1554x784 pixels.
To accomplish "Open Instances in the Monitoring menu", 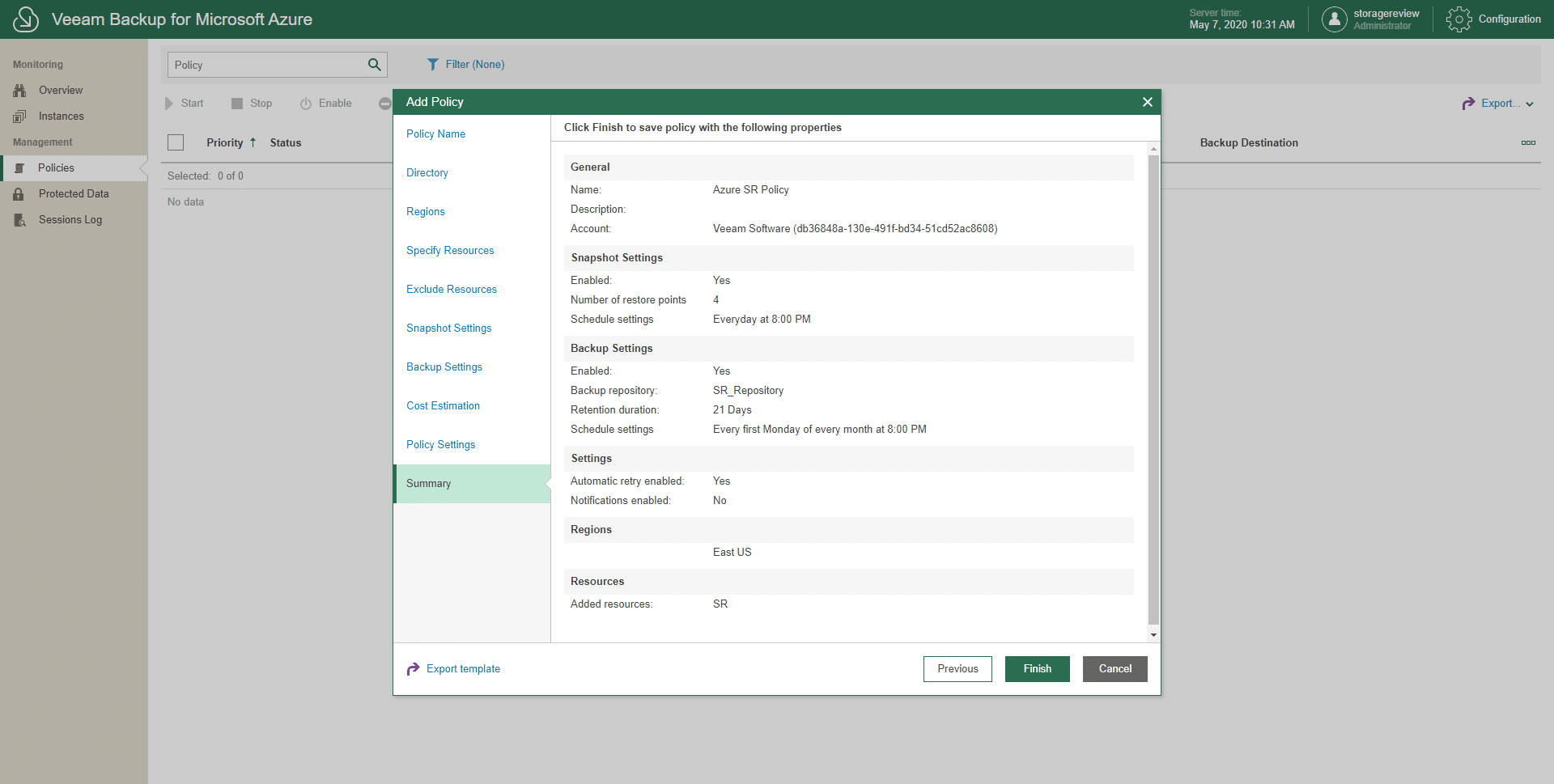I will click(x=62, y=117).
